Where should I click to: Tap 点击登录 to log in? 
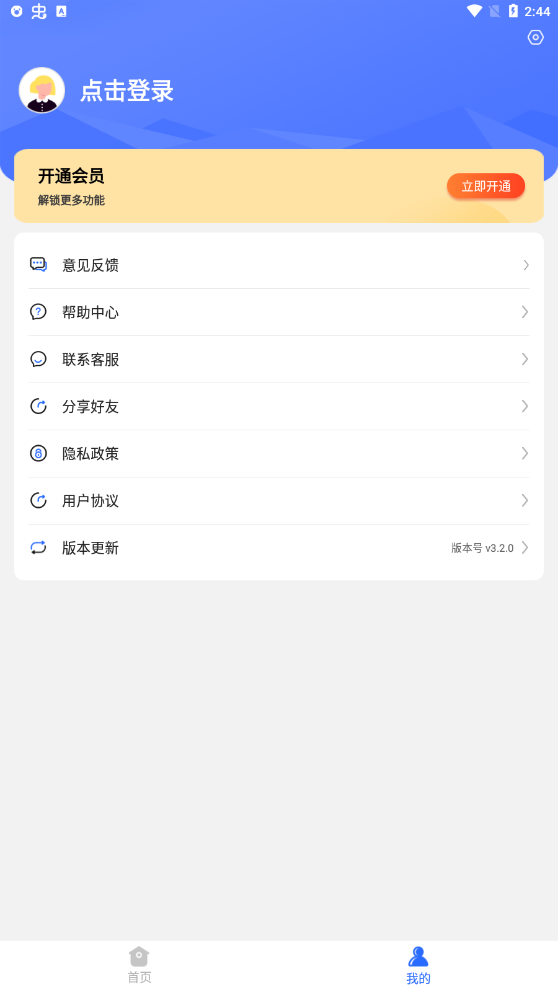click(127, 91)
